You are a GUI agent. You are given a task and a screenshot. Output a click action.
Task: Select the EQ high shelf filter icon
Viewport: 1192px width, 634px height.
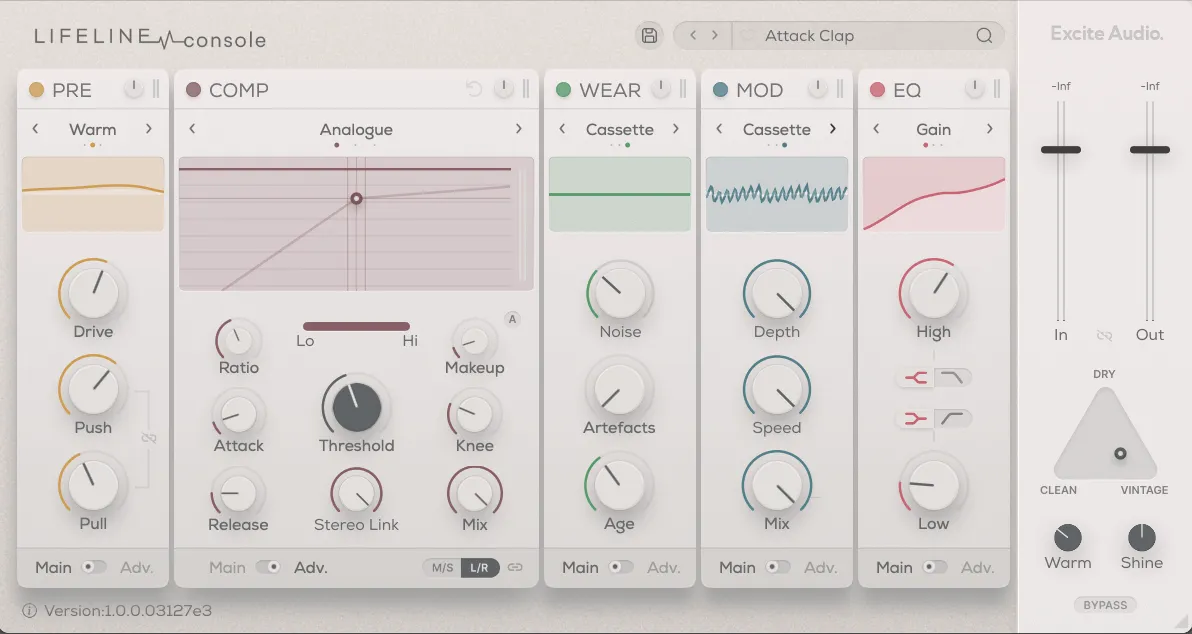952,377
